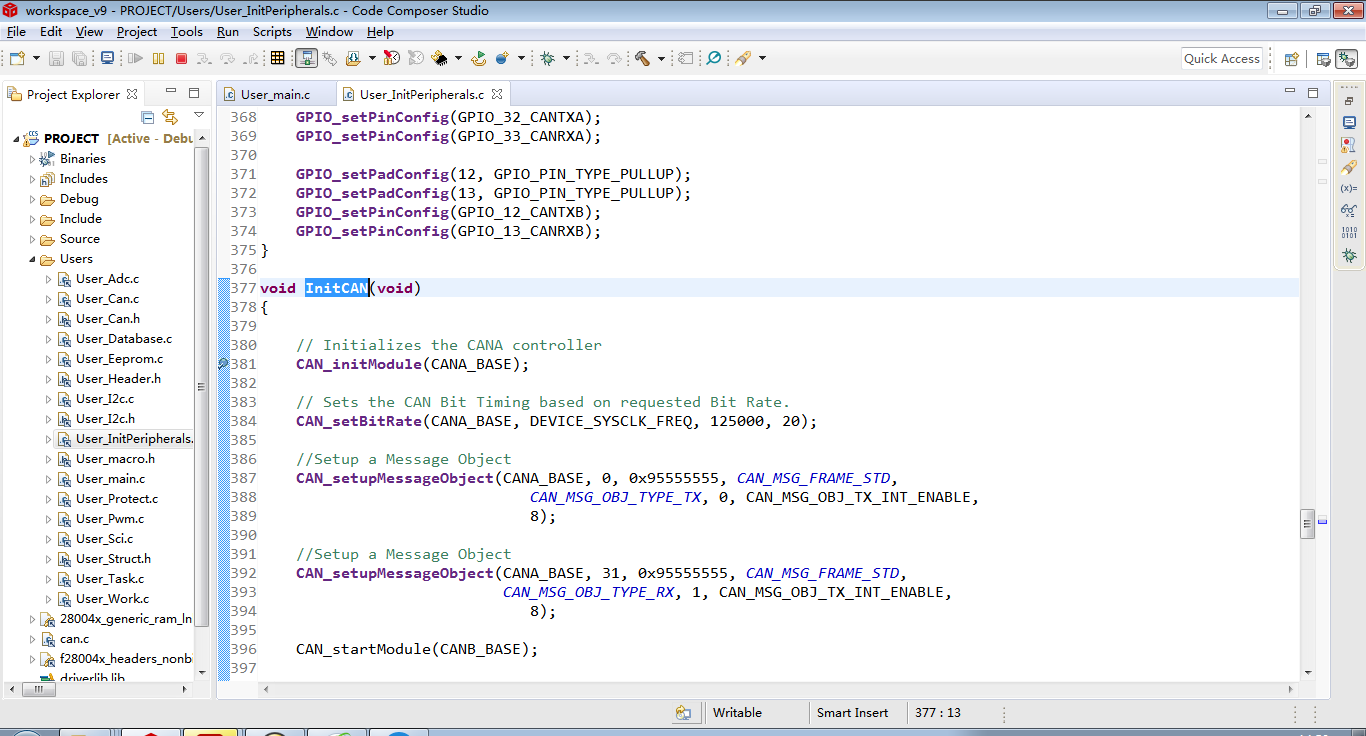Select can.c in the project tree
Viewport: 1366px width, 736px height.
tap(74, 639)
